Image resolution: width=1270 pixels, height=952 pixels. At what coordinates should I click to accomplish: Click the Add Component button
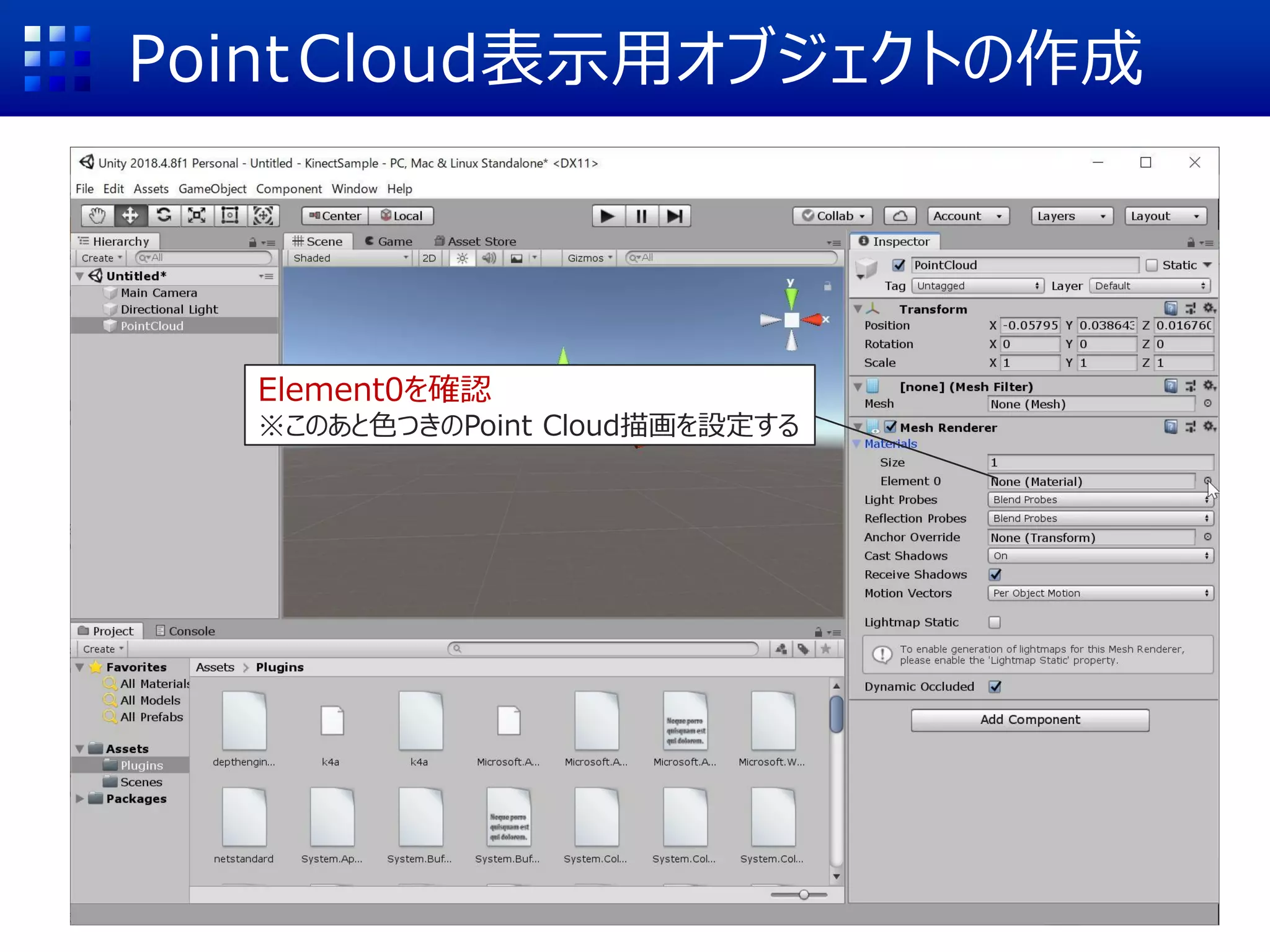pos(1030,720)
